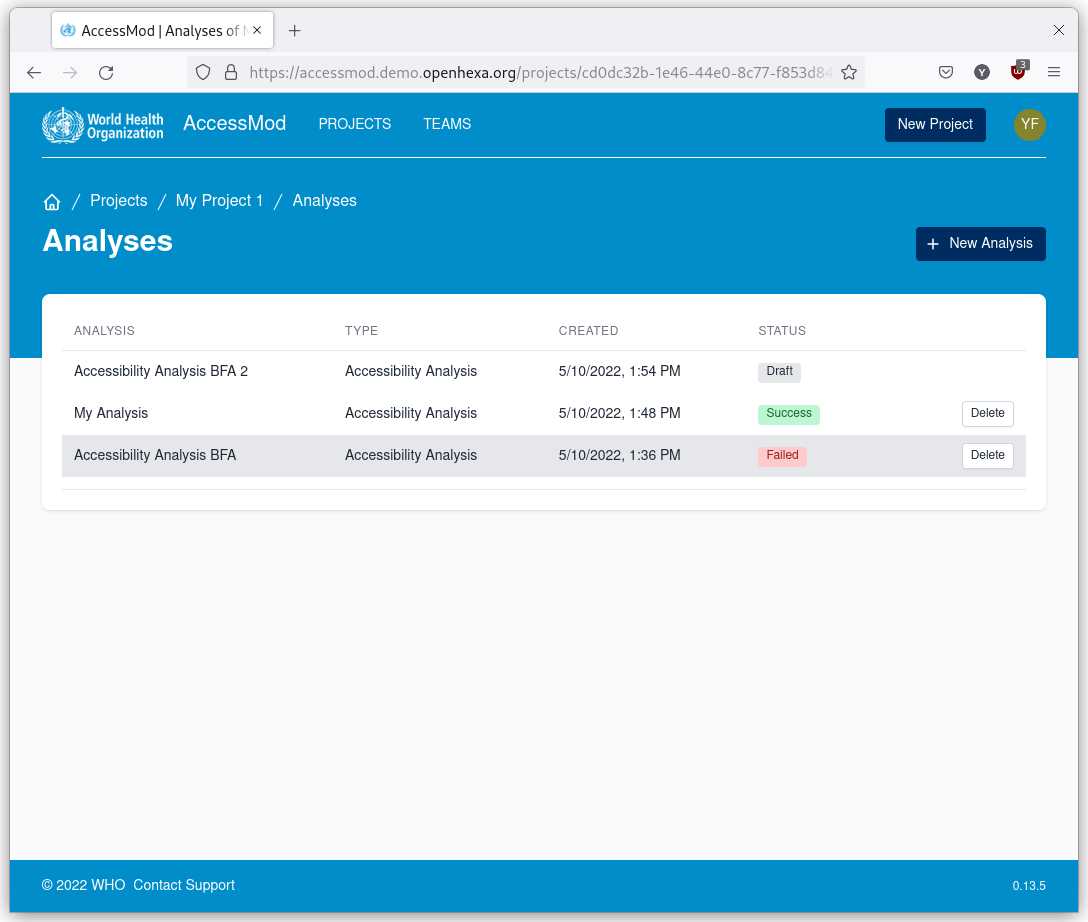Viewport: 1088px width, 922px height.
Task: Open the PROJECTS nav menu
Action: pos(354,124)
